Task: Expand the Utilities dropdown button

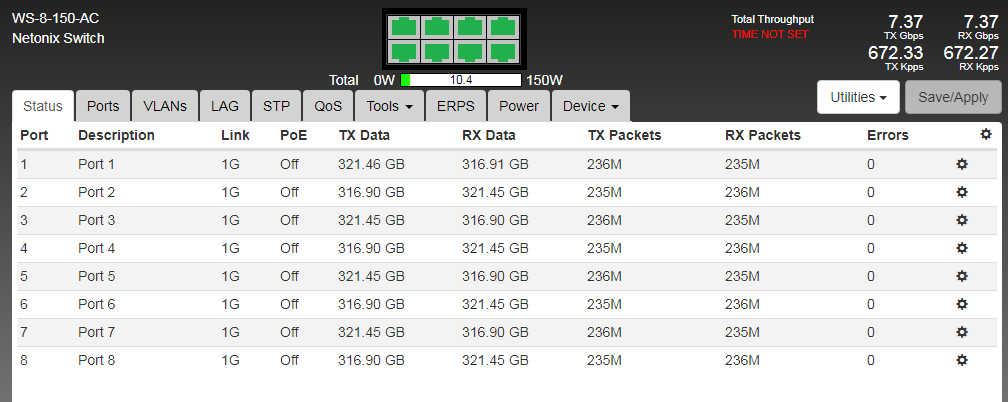Action: point(859,97)
